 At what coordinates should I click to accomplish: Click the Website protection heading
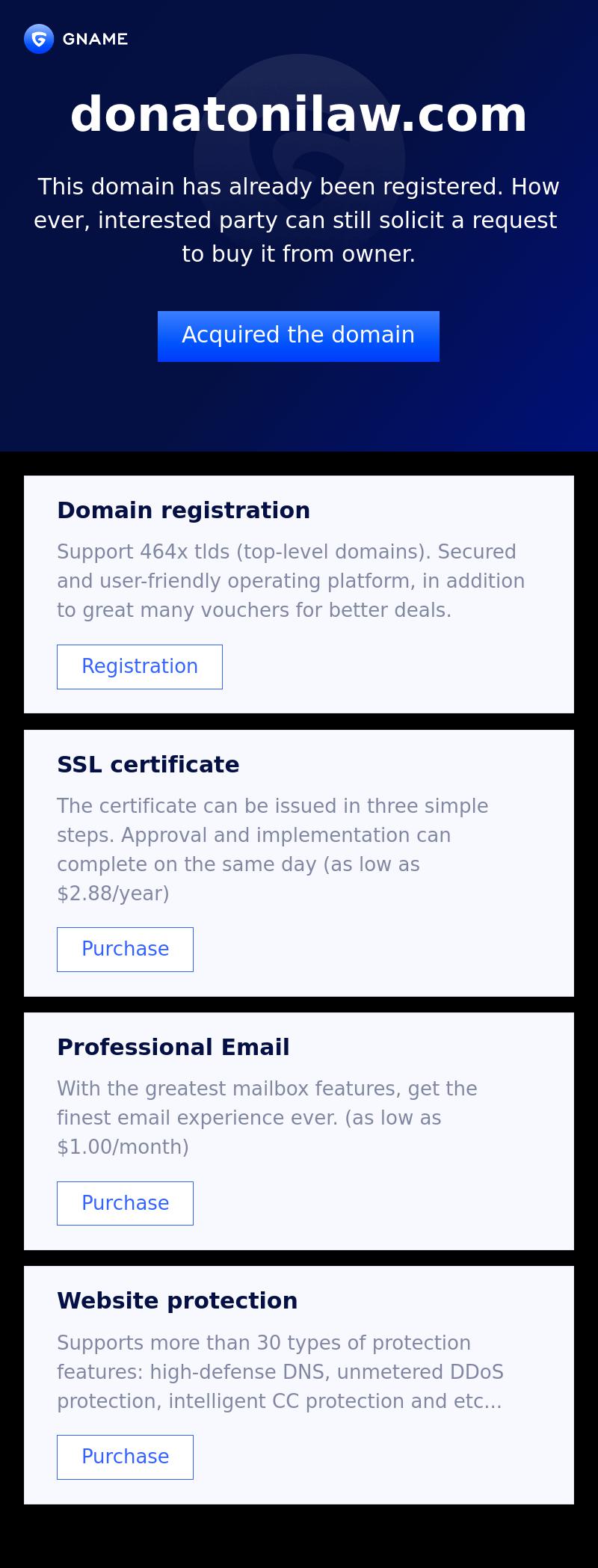(x=177, y=1300)
